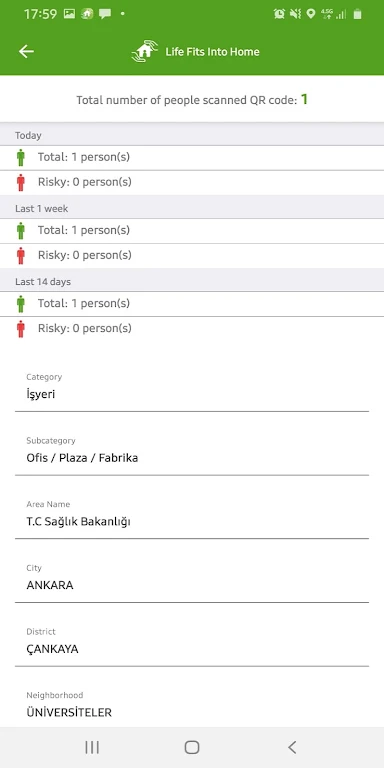
Task: Tap Neighborhood field ÜNİVERSİTELER
Action: 192,705
